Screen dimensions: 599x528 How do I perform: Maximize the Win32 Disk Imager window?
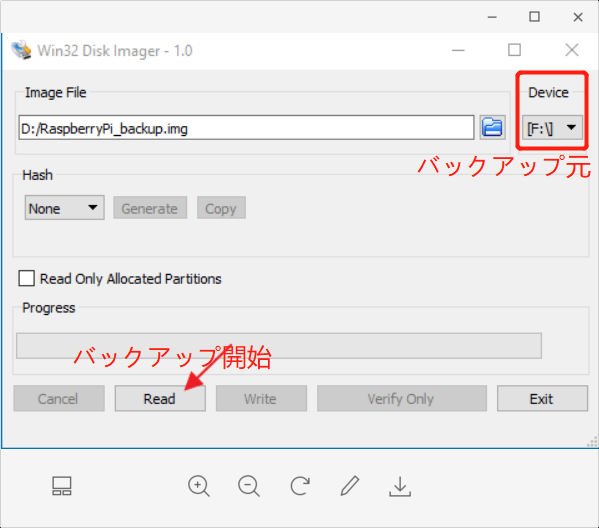tap(514, 50)
